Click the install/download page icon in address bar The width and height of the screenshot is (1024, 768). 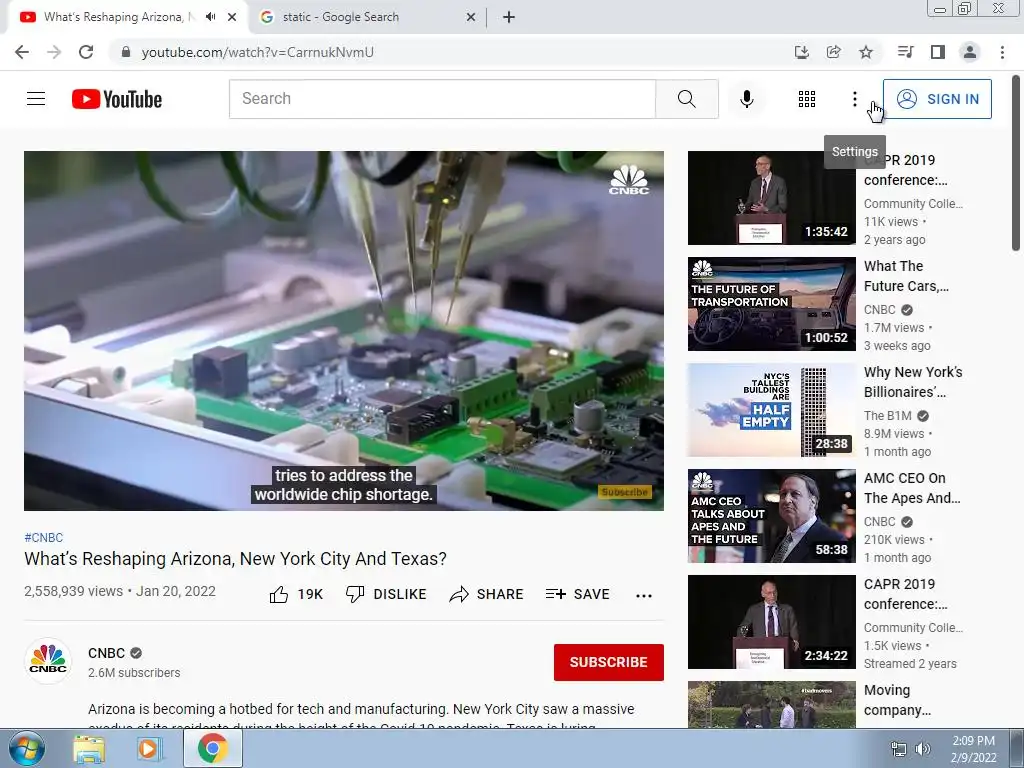point(801,52)
